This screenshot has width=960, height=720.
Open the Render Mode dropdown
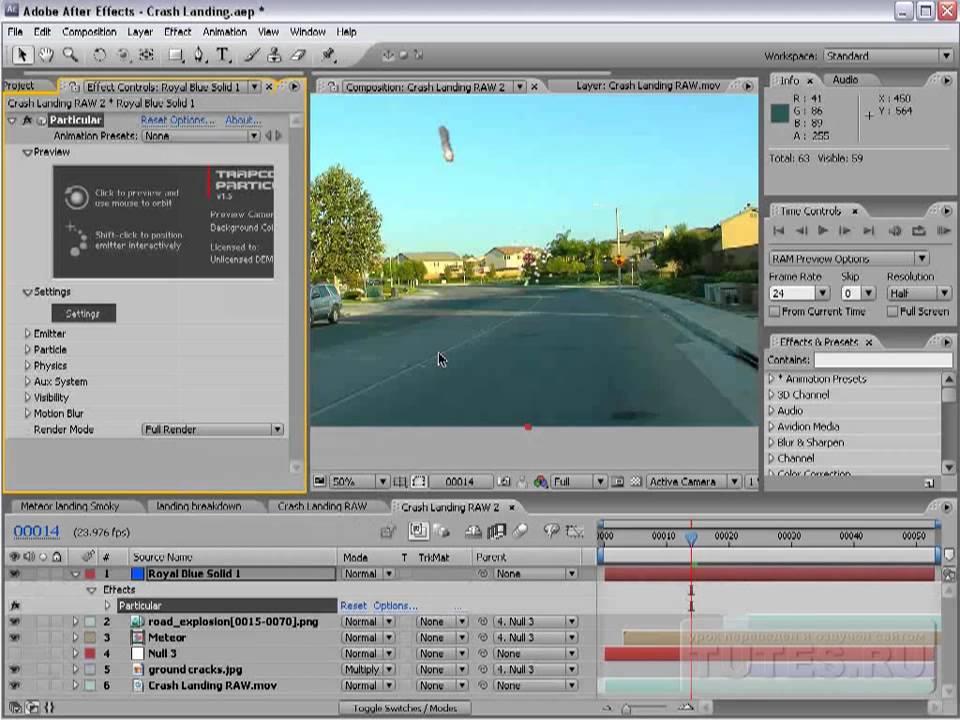(x=213, y=430)
